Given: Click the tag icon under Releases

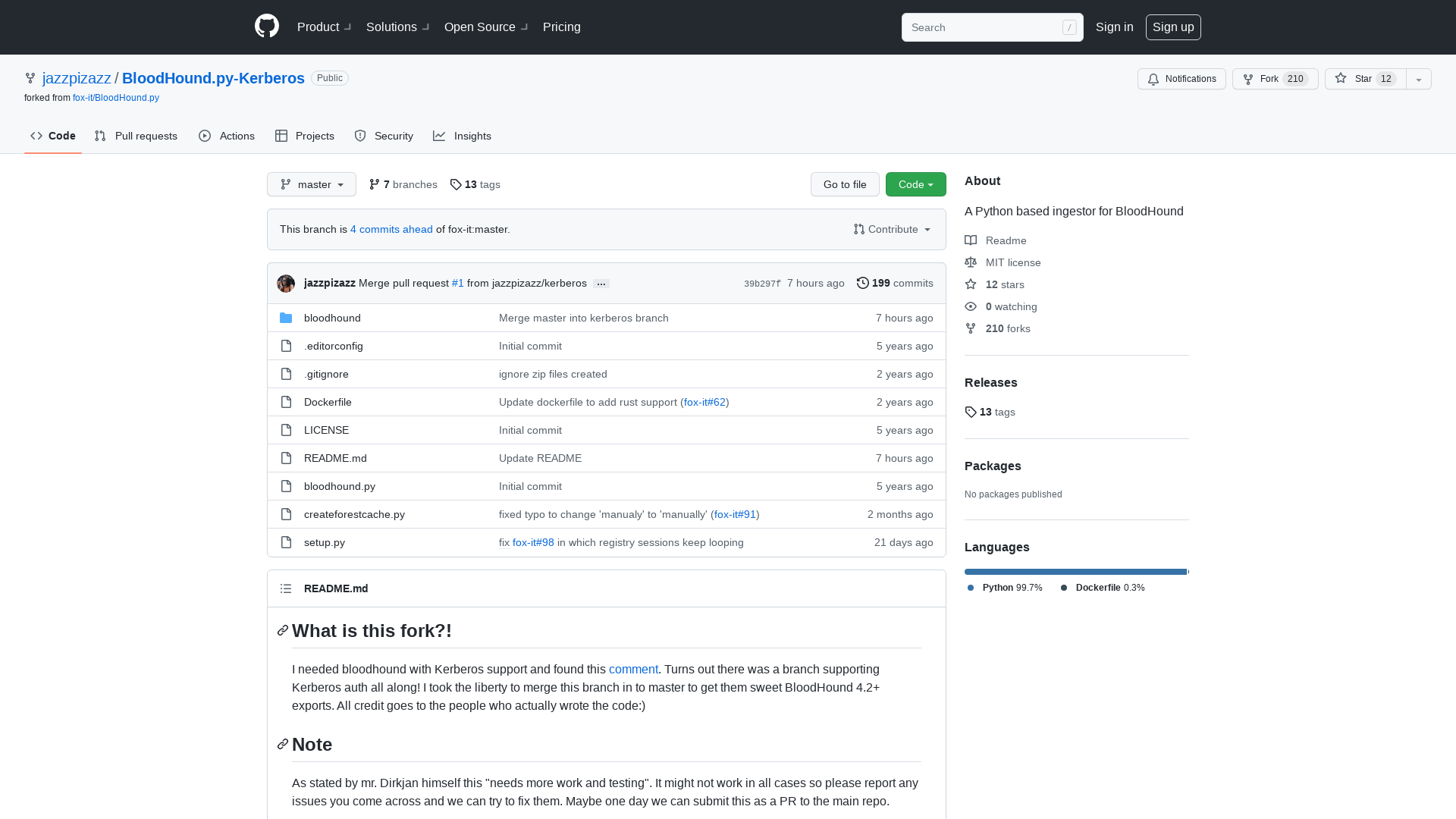Looking at the screenshot, I should tap(971, 412).
